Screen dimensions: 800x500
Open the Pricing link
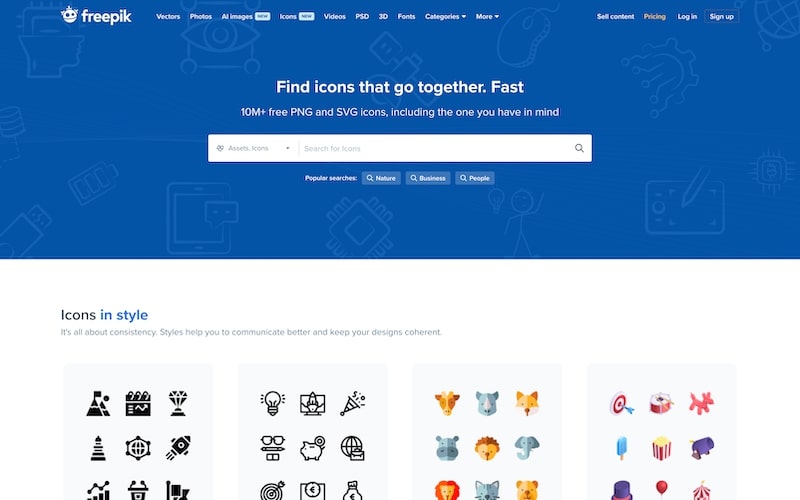[655, 16]
